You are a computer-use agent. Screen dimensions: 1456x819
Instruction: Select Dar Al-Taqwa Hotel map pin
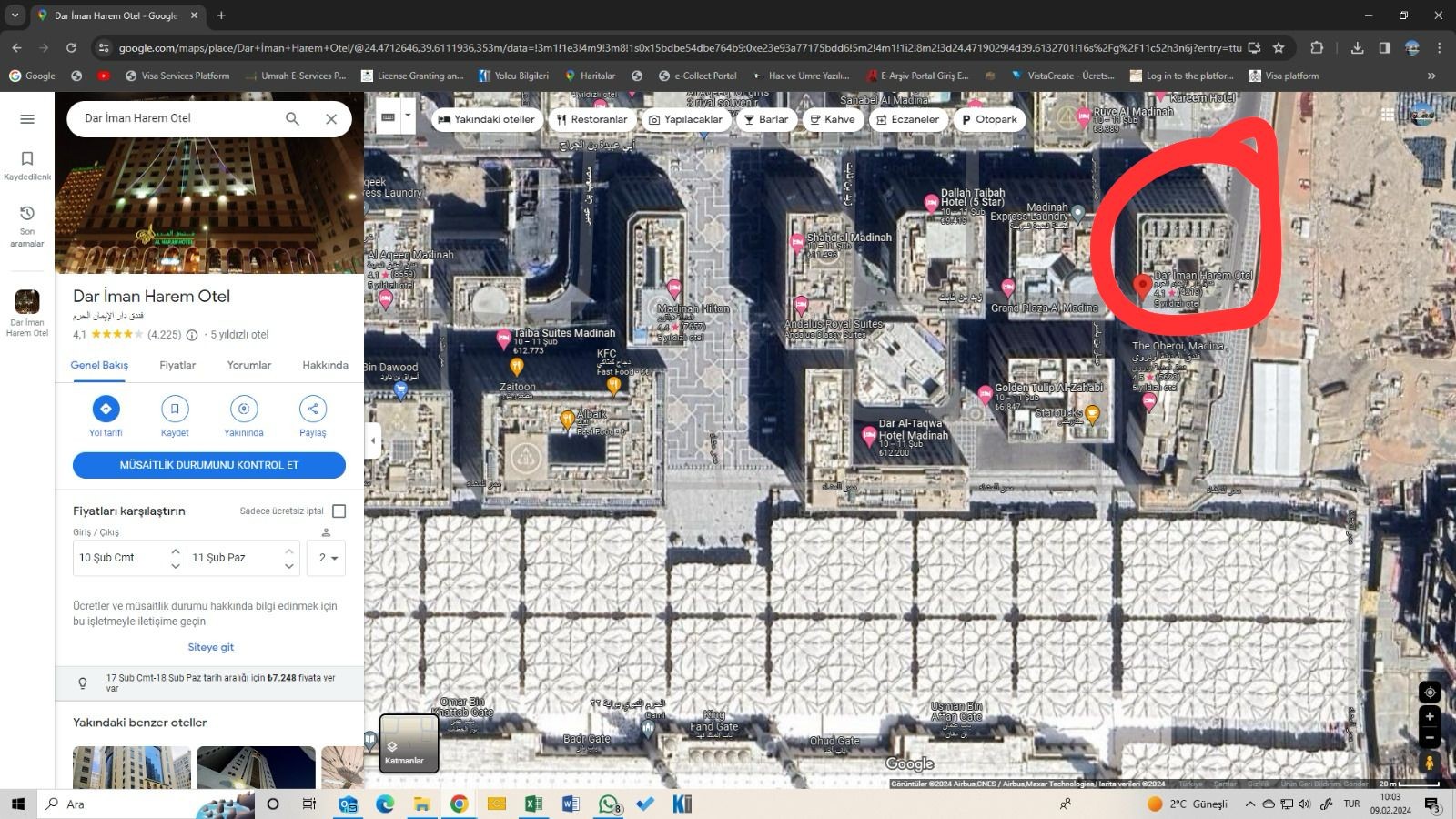pos(869,436)
